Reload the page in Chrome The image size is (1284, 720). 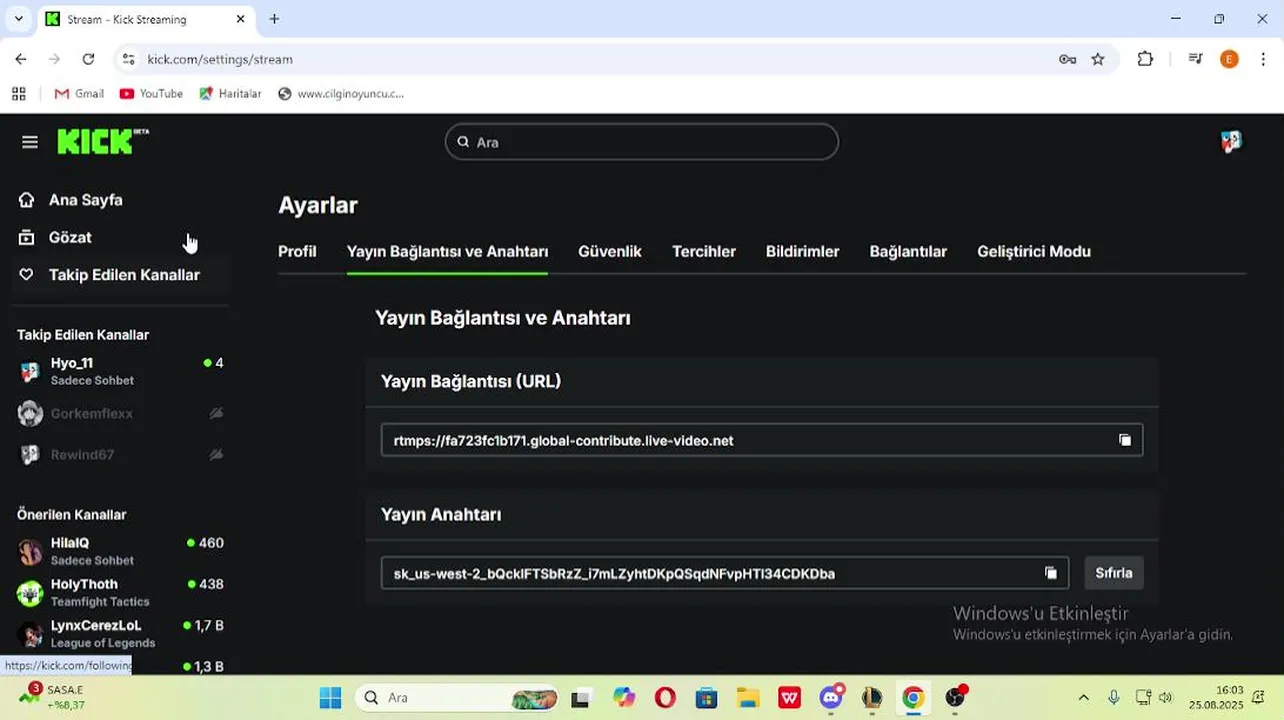pos(88,59)
